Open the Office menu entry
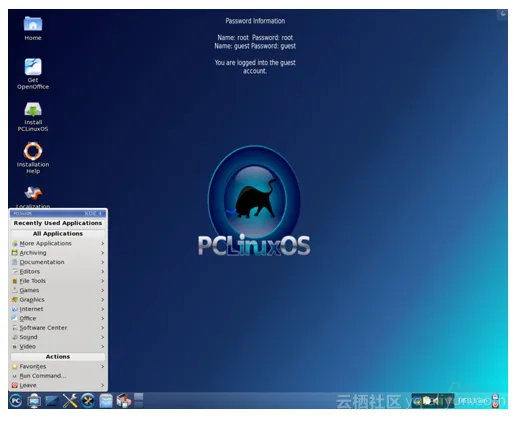The height and width of the screenshot is (421, 517). (58, 318)
